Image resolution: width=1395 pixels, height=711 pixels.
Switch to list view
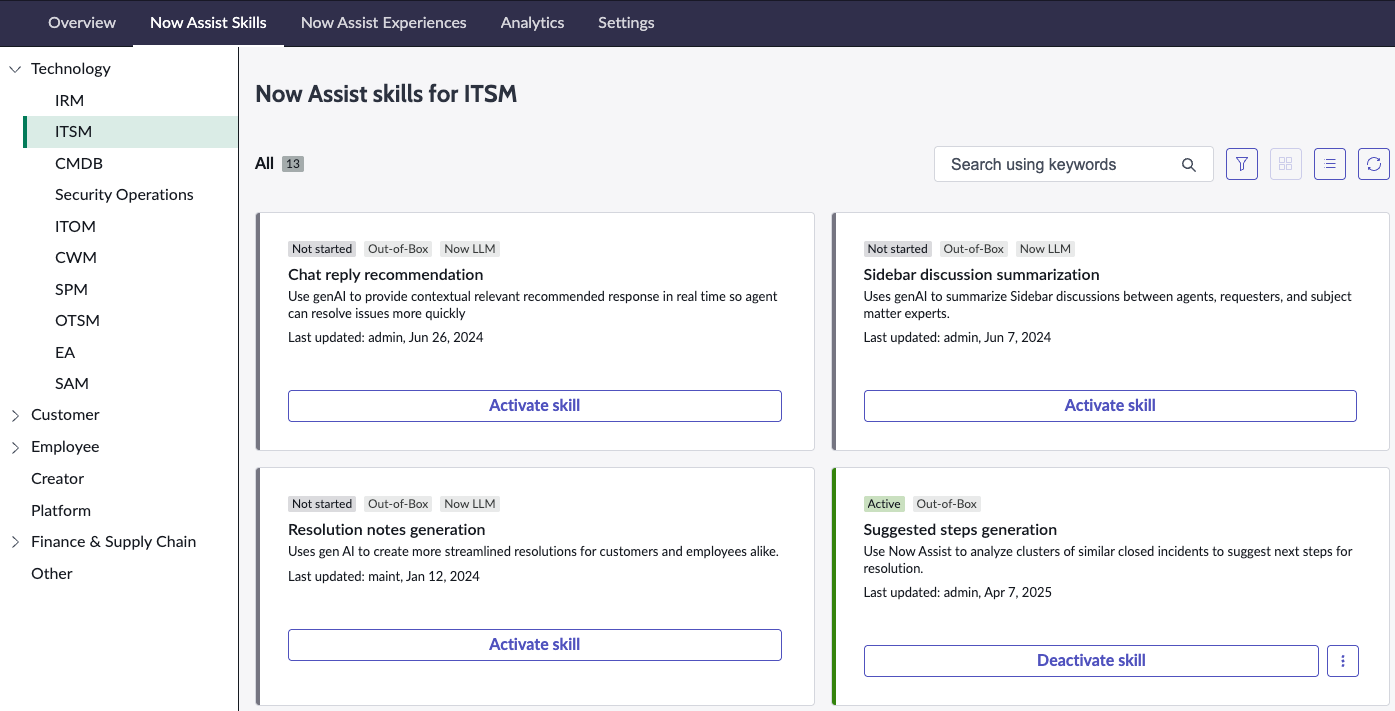[x=1329, y=164]
